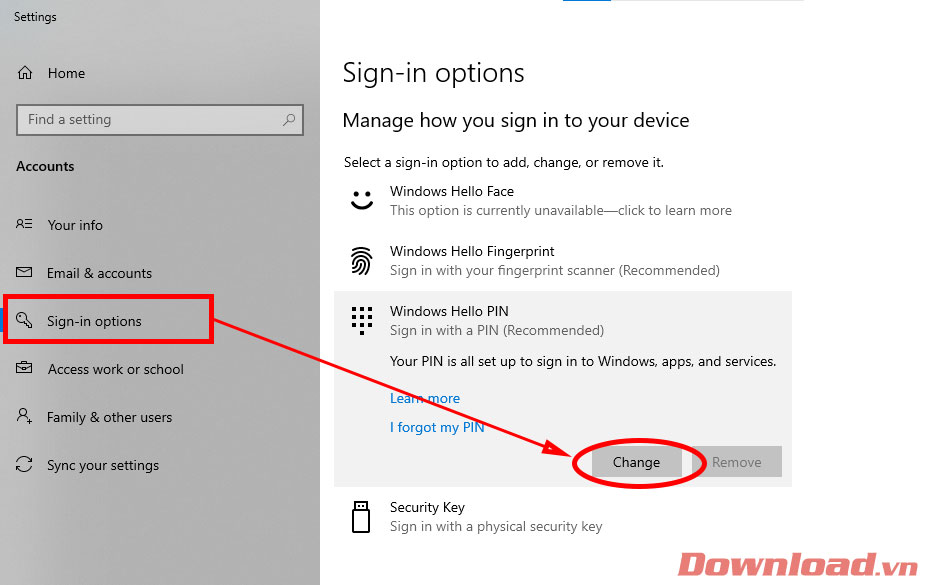The width and height of the screenshot is (931, 585).
Task: Go to Family & other users
Action: [109, 417]
